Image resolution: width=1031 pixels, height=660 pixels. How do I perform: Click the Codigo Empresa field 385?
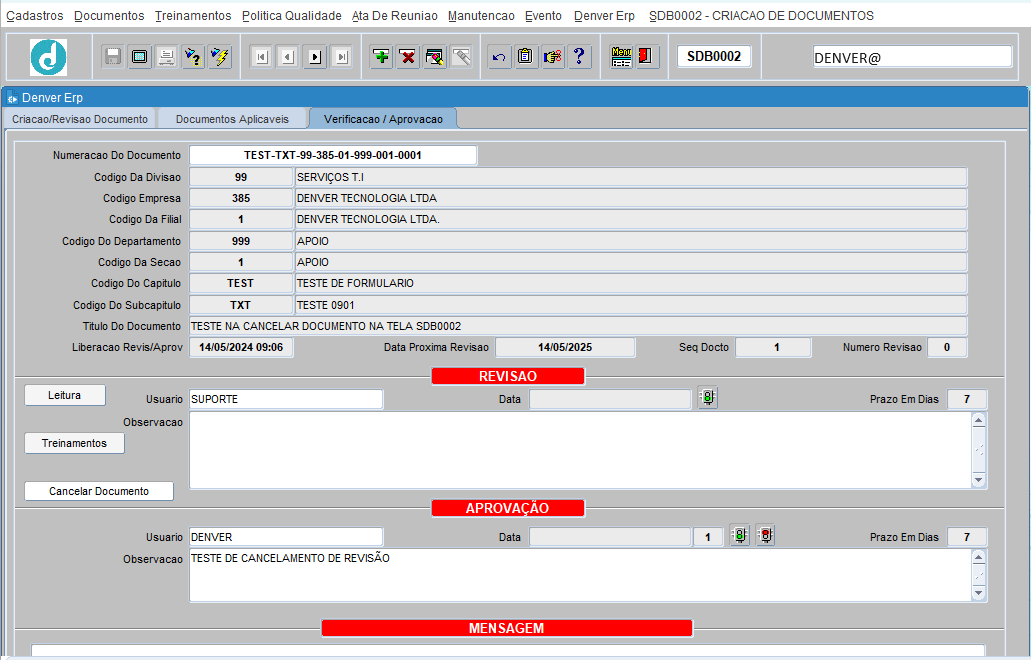pyautogui.click(x=241, y=198)
